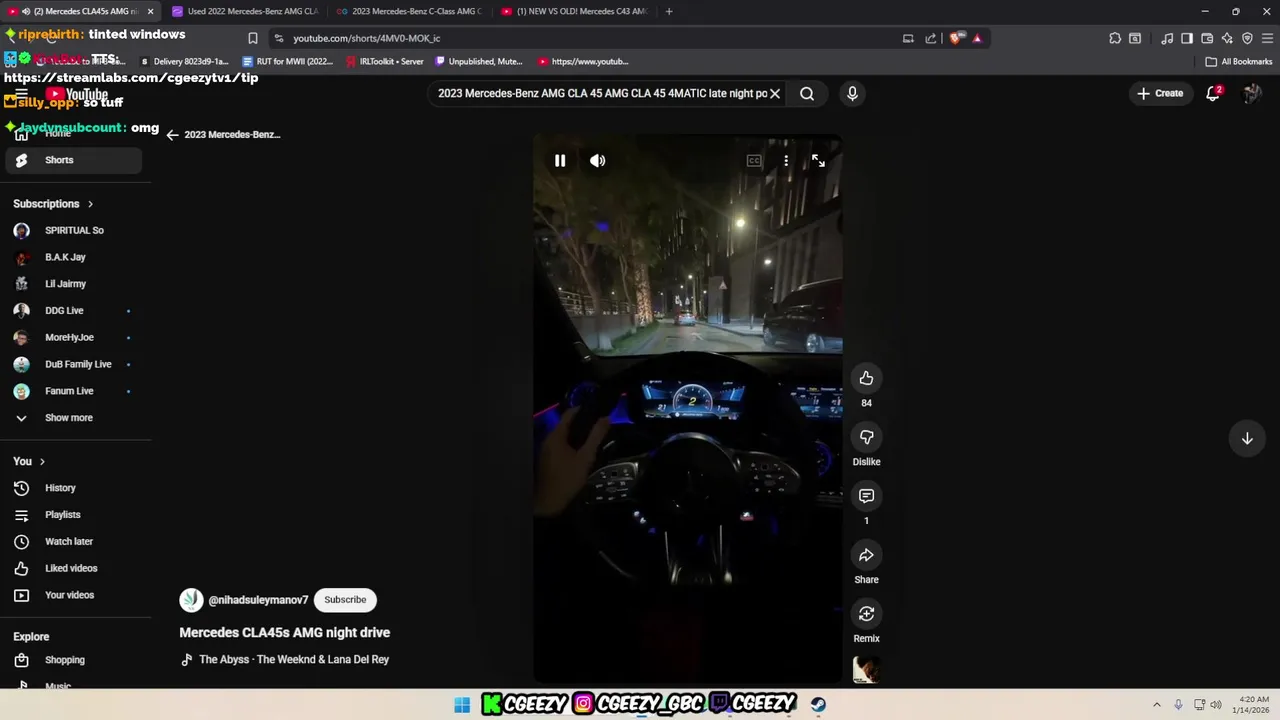1280x720 pixels.
Task: Open the browser extensions puzzle icon
Action: click(x=1115, y=38)
